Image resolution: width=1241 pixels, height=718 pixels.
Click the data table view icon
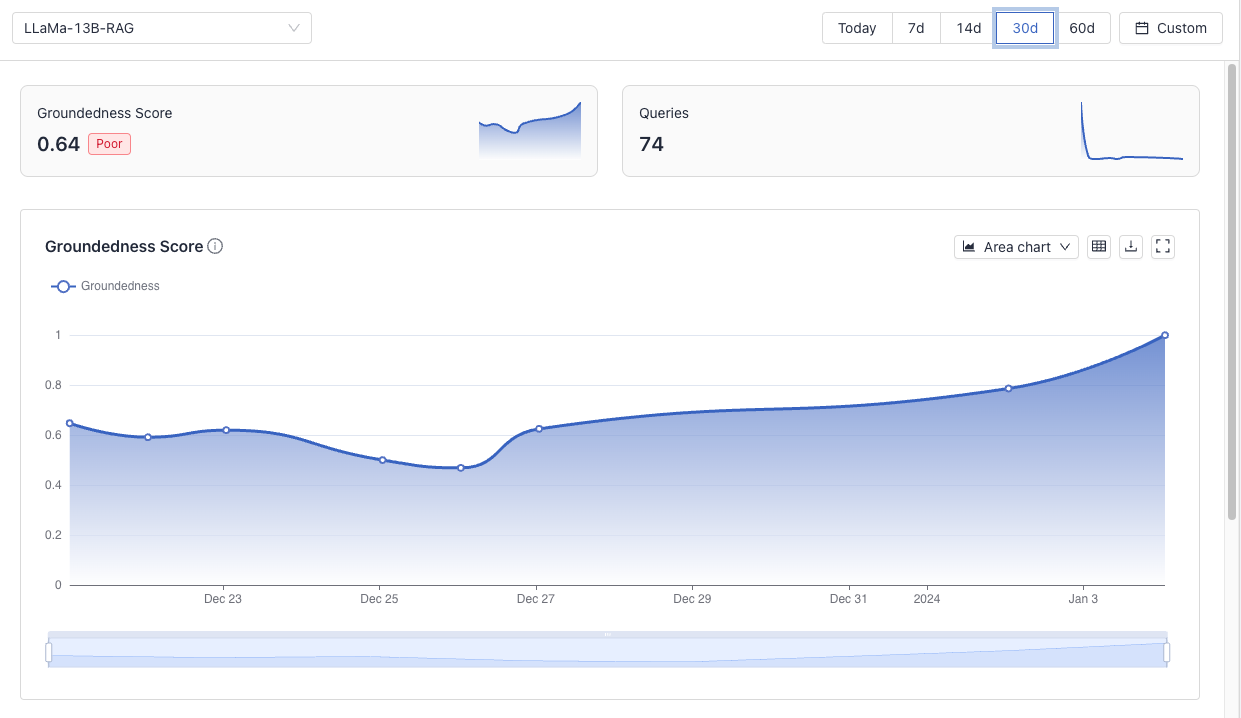pyautogui.click(x=1099, y=247)
